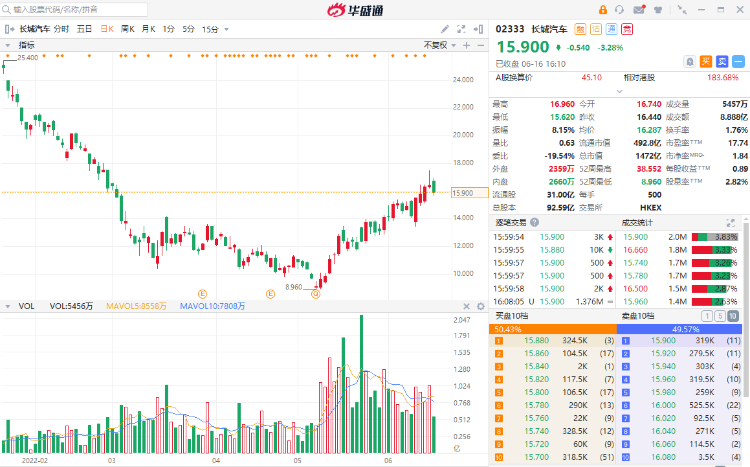750x467 pixels.
Task: Click the 49.57% sell ratio bar
Action: pyautogui.click(x=679, y=329)
